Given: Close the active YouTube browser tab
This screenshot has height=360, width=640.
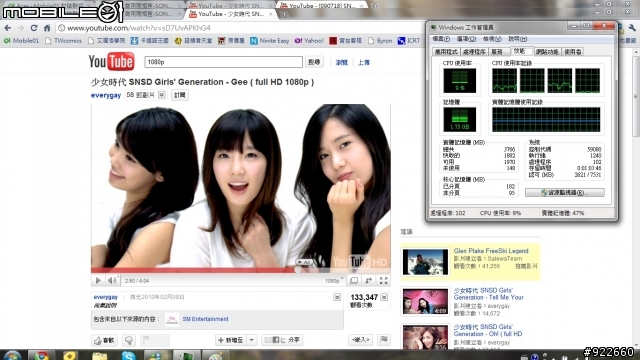Looking at the screenshot, I should point(270,14).
